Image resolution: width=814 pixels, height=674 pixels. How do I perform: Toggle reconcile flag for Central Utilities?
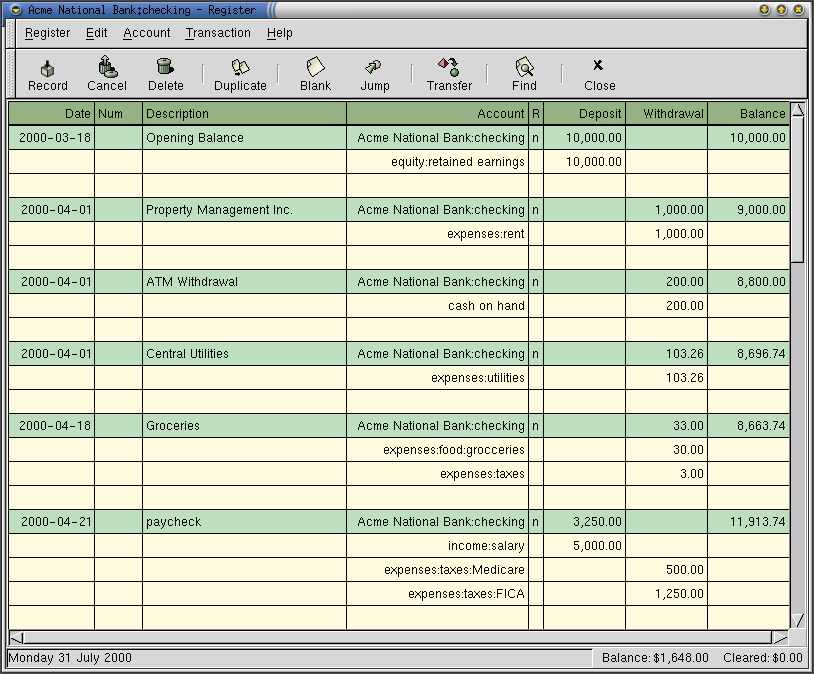[536, 354]
